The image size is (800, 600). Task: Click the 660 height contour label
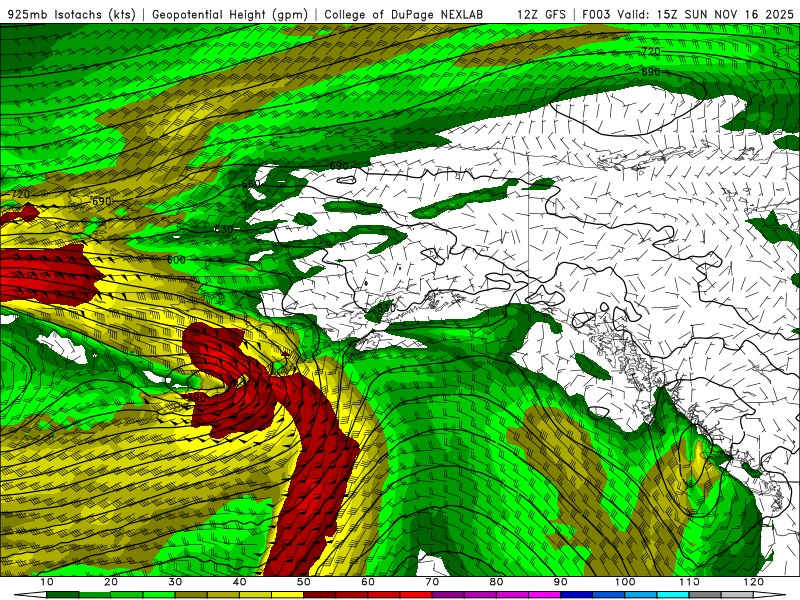(x=251, y=184)
